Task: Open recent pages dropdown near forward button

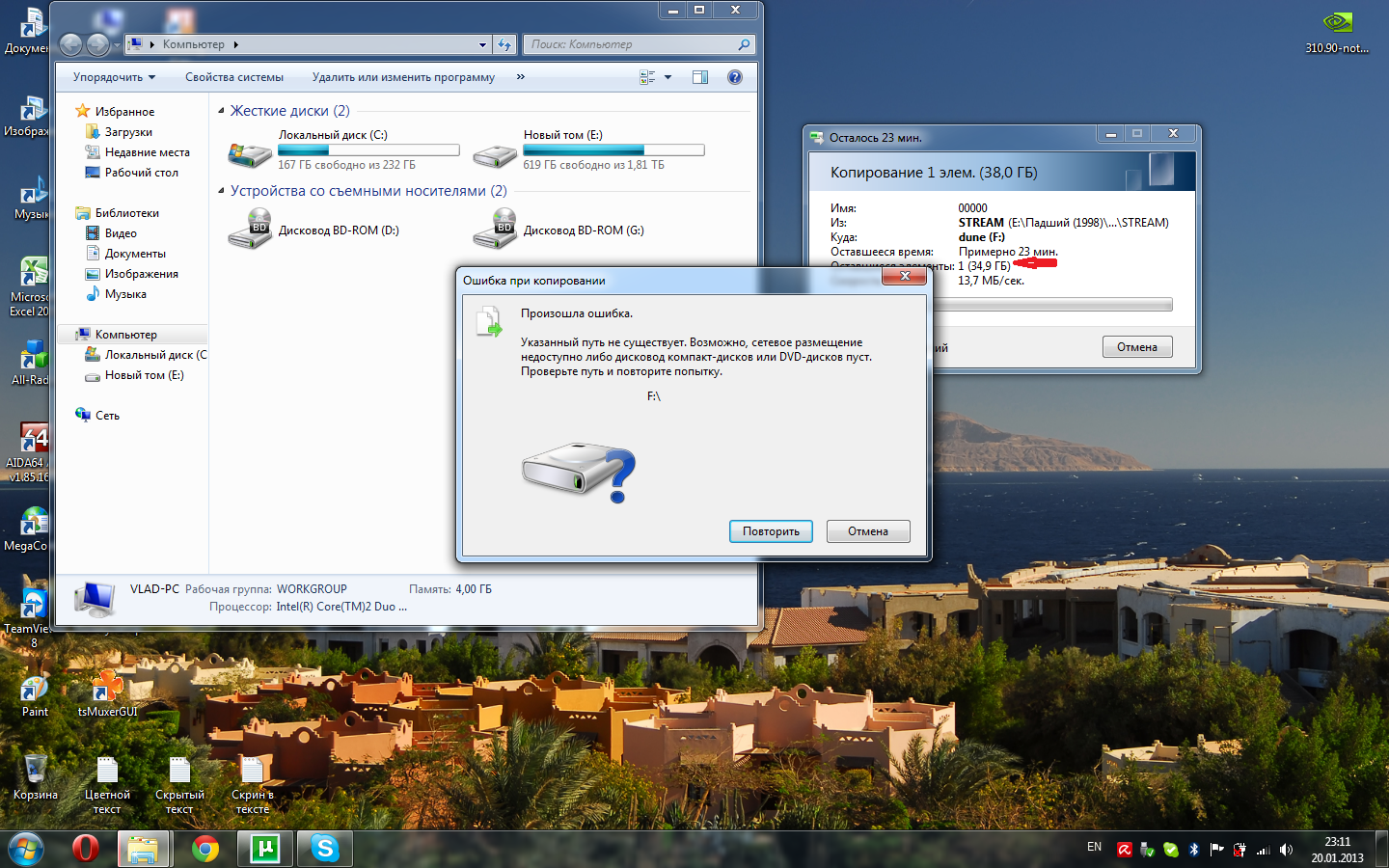Action: point(116,44)
